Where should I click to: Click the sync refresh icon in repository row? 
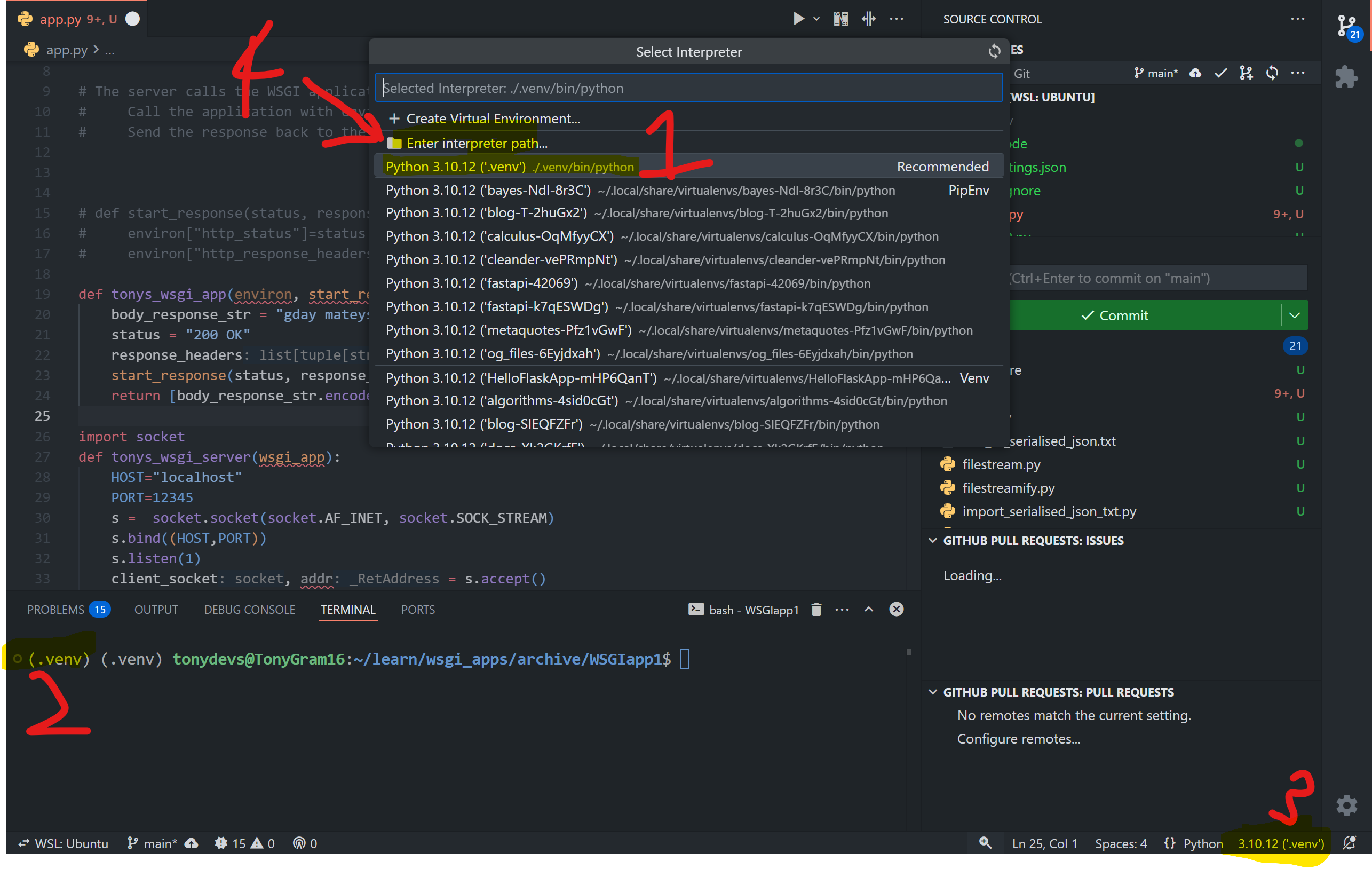1272,73
